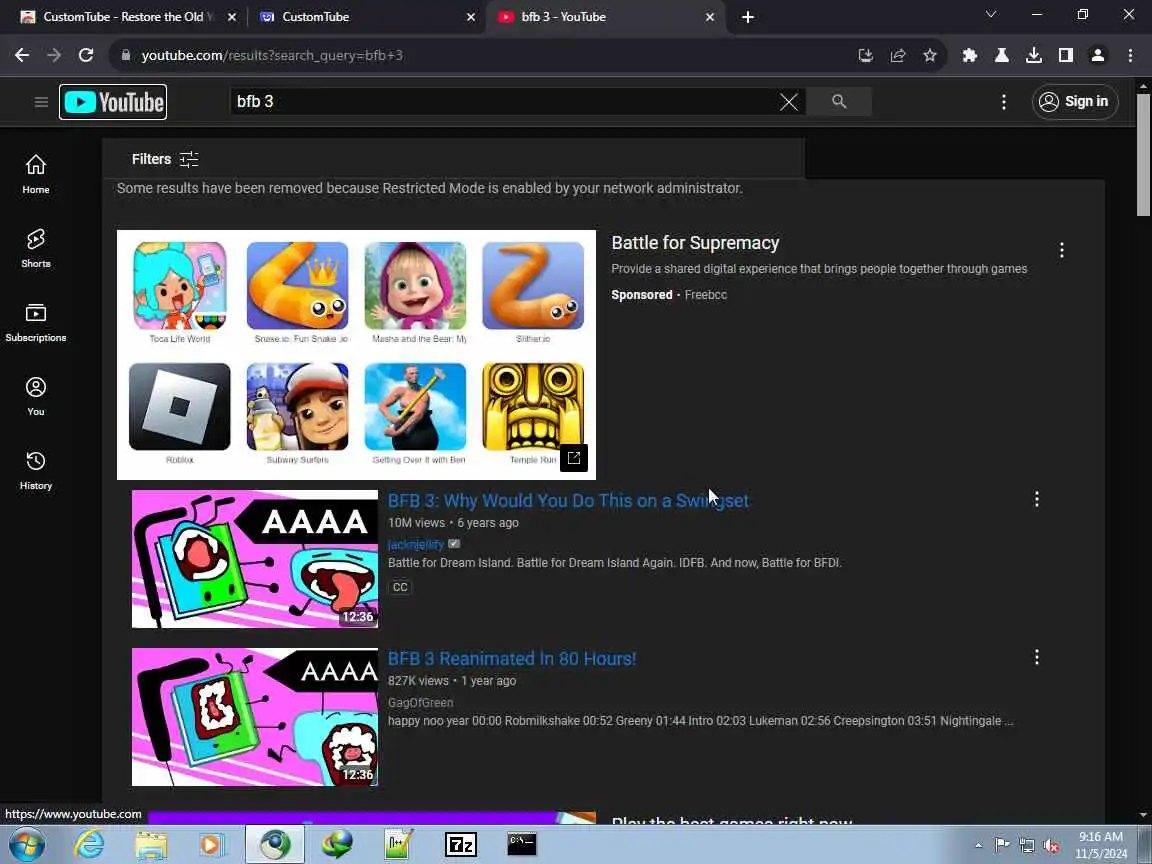The width and height of the screenshot is (1152, 864).
Task: Open more options for BFB 3 Reanimated video
Action: [1037, 657]
